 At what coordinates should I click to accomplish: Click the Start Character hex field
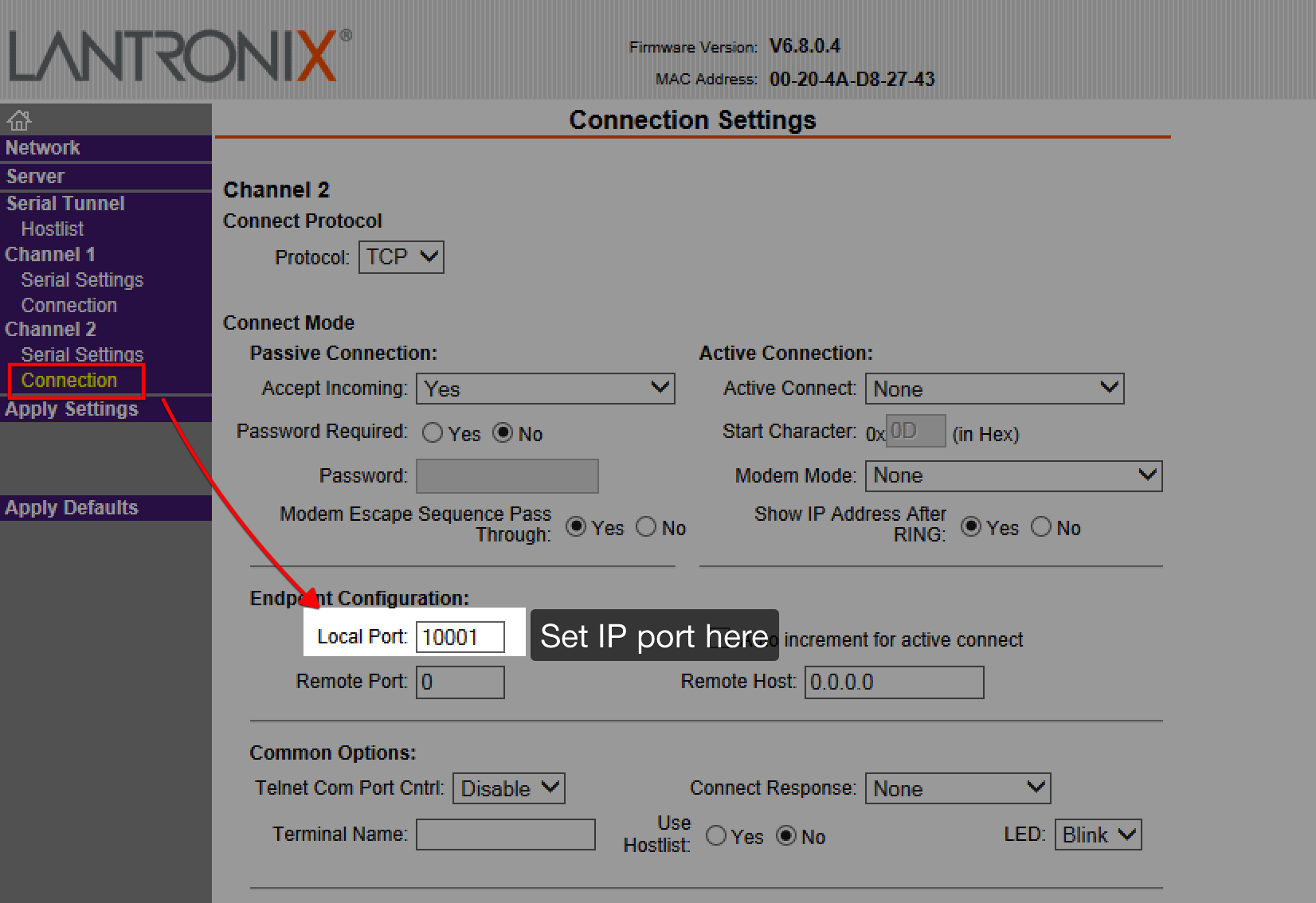[916, 431]
